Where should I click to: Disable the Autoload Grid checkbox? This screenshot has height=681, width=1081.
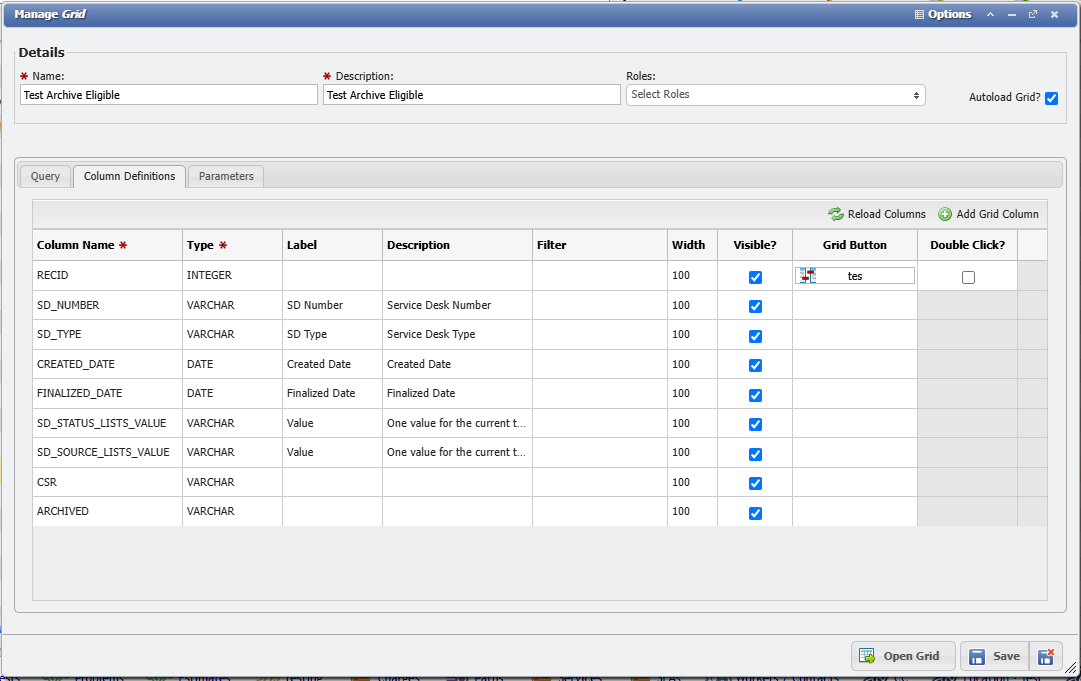point(1051,98)
